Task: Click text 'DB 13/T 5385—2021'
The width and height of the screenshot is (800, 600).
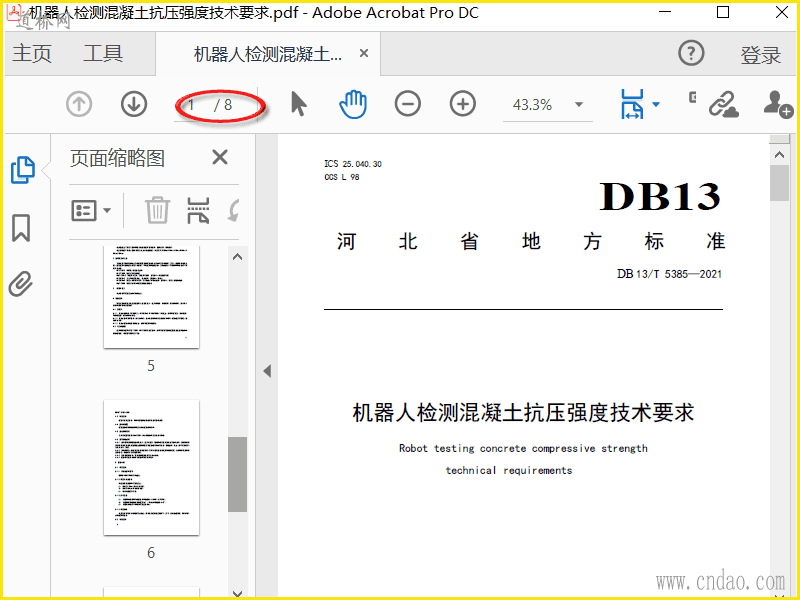Action: coord(669,274)
